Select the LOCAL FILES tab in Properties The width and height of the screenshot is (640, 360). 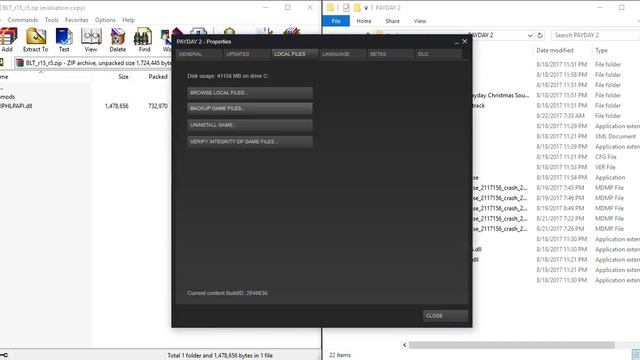[295, 54]
